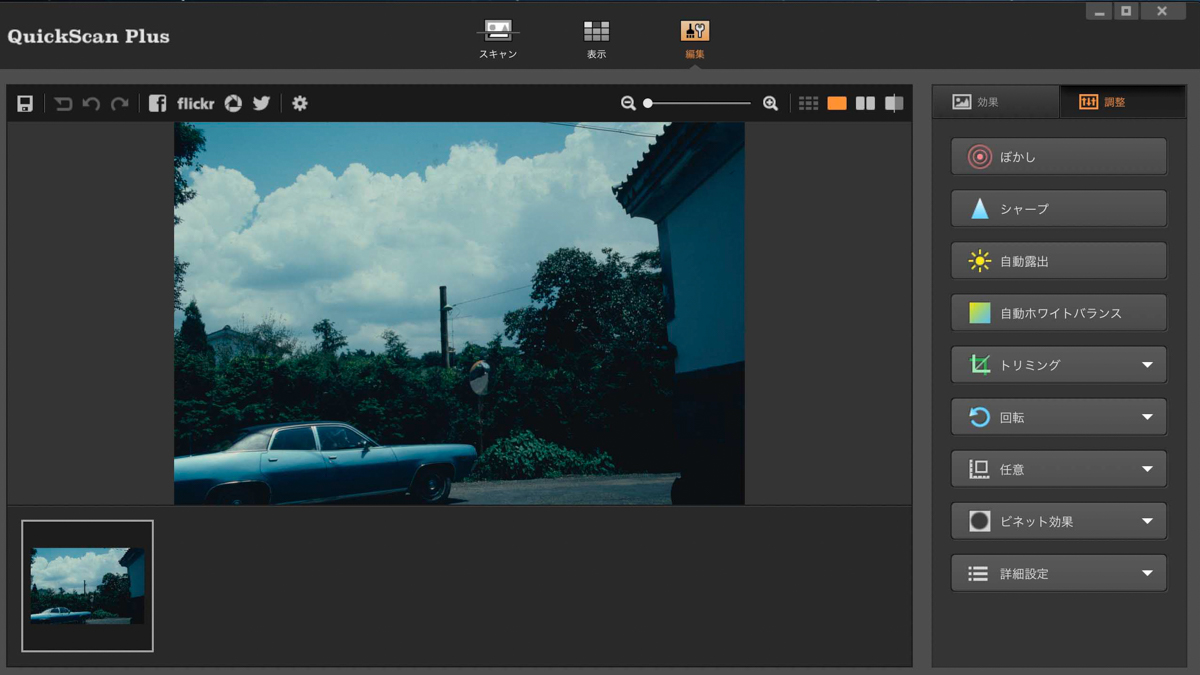
Task: Click the revert icon in toolbar
Action: (x=63, y=103)
